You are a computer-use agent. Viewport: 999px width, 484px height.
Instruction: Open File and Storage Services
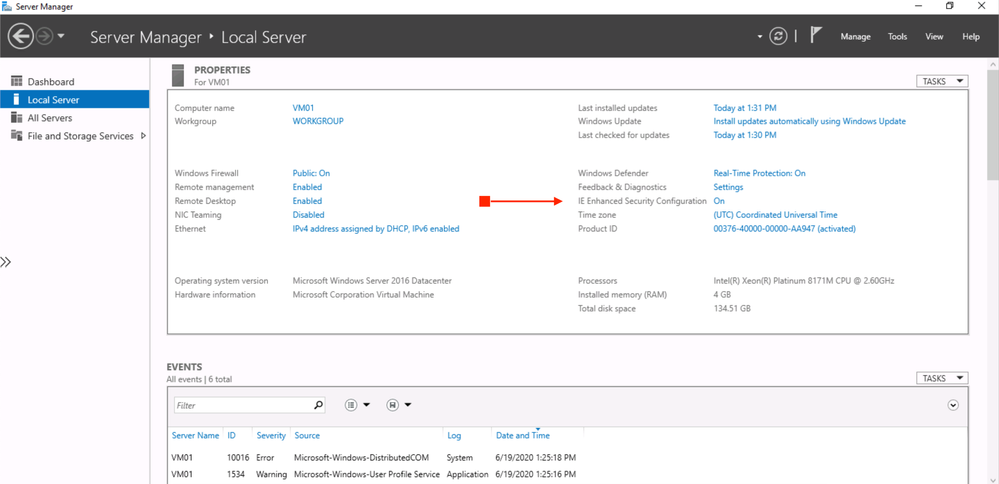coord(80,136)
